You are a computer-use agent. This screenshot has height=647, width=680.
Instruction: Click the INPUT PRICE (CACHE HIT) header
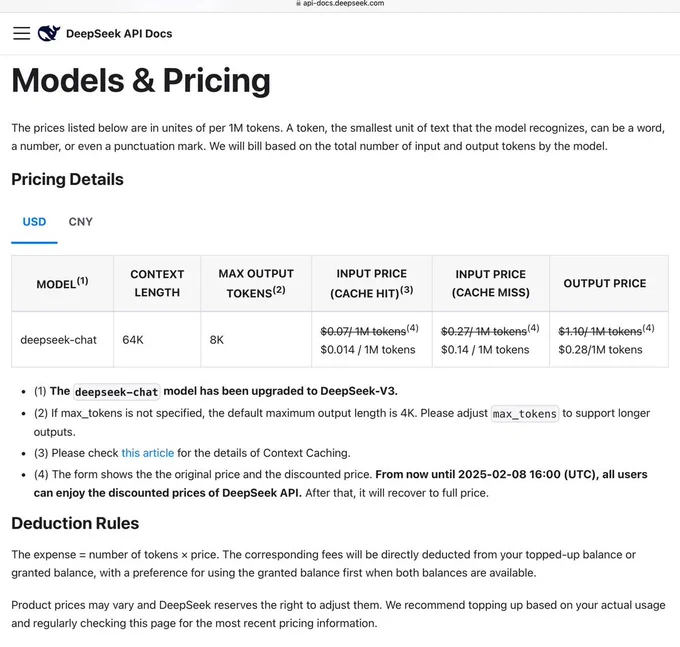tap(372, 283)
